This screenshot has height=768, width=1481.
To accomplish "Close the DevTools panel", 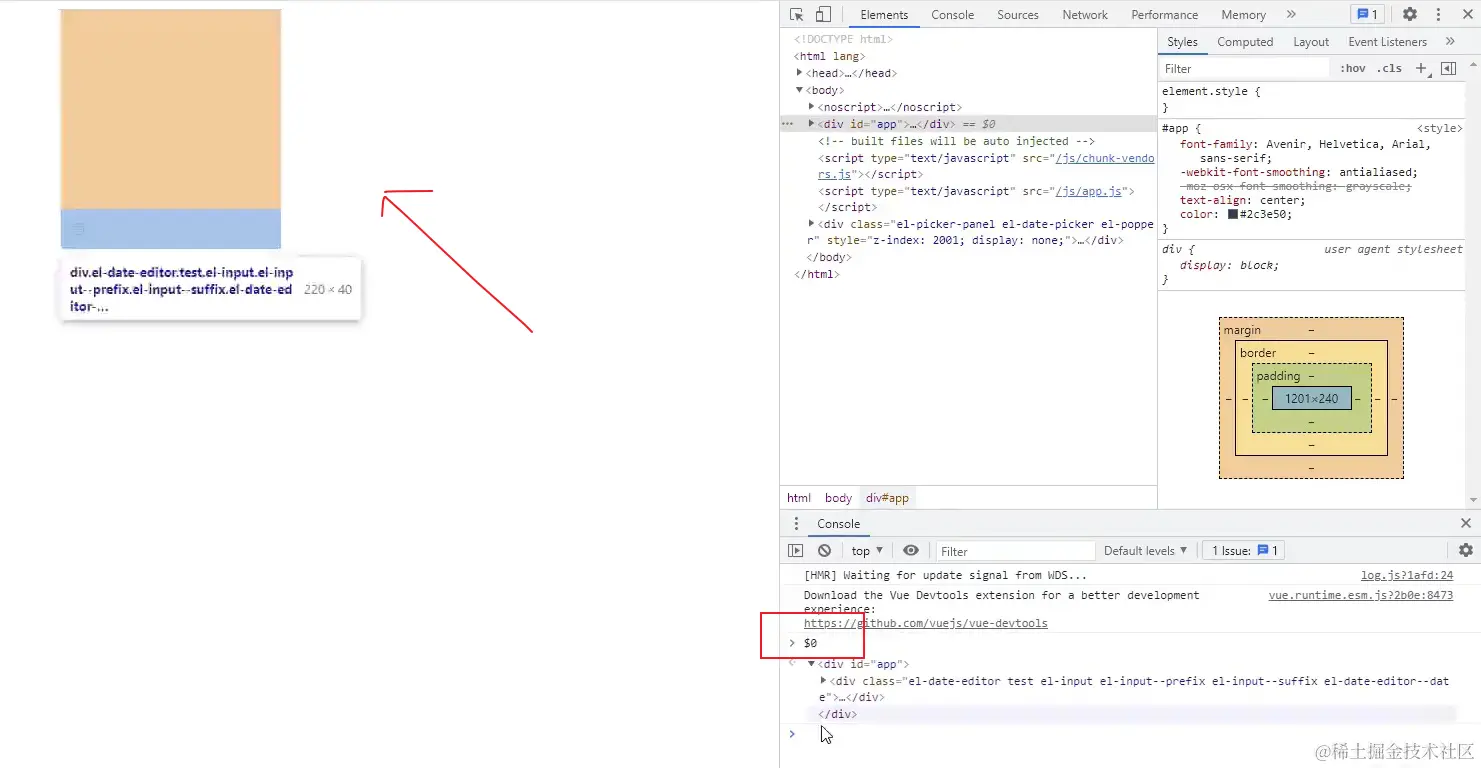I will 1467,14.
